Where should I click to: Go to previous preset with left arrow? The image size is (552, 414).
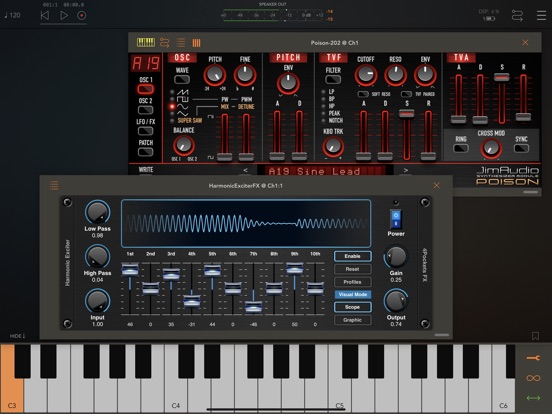tap(245, 170)
